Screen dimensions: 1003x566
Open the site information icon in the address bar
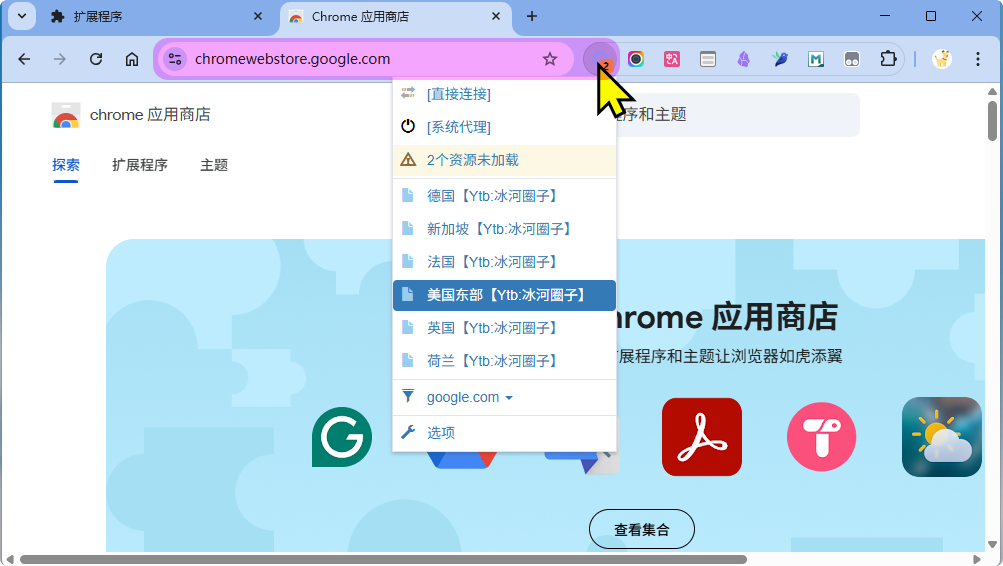pyautogui.click(x=175, y=59)
